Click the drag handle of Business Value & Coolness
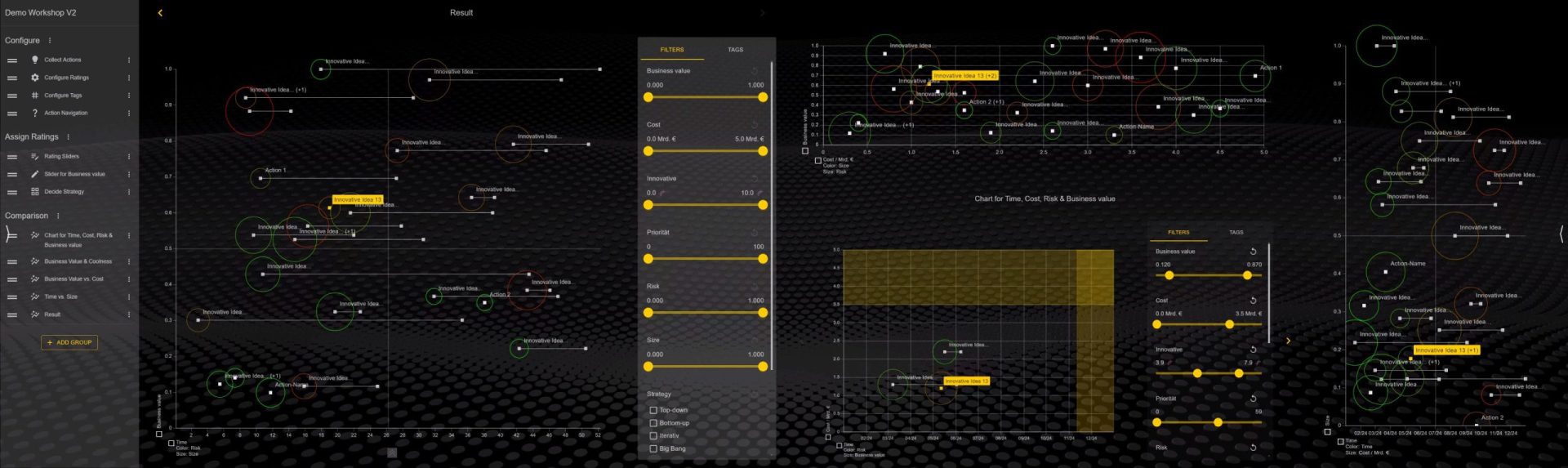 [12, 261]
